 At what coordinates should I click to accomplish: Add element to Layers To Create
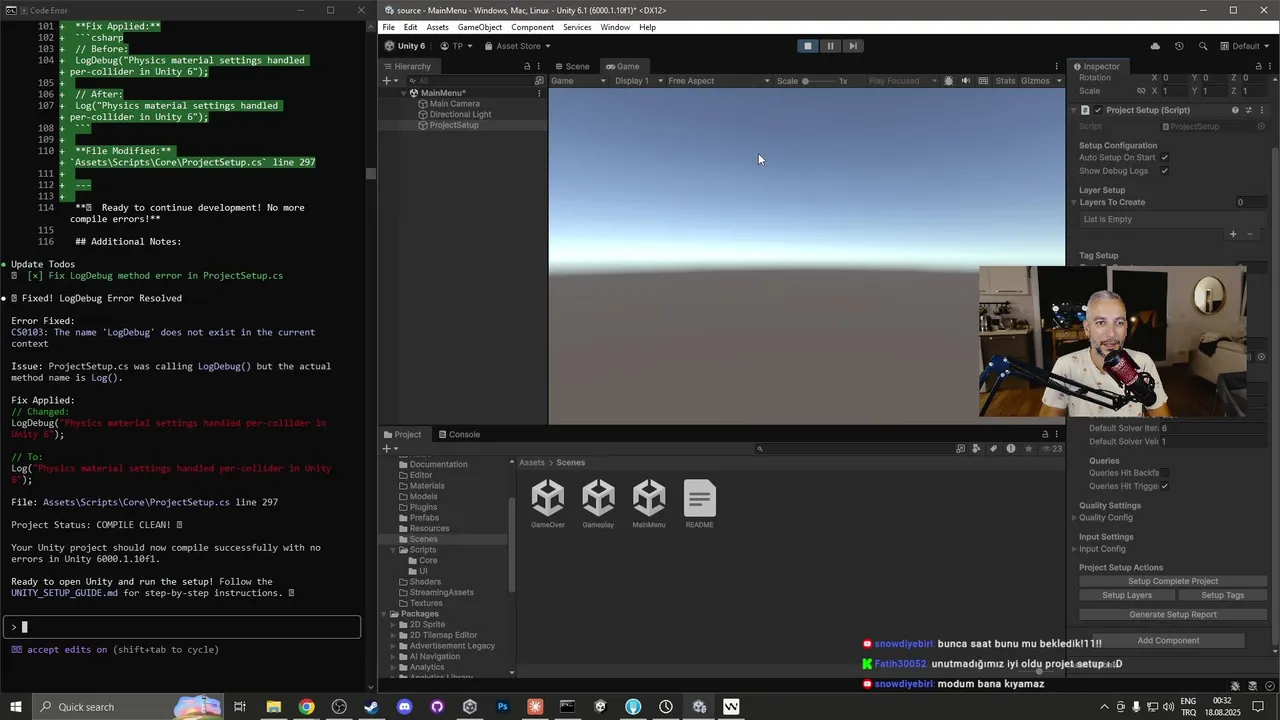coord(1233,234)
